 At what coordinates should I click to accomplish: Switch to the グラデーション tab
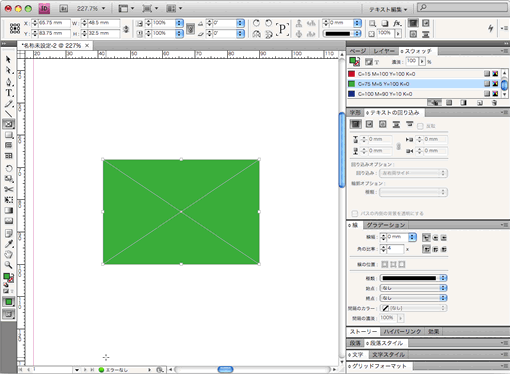coord(386,225)
